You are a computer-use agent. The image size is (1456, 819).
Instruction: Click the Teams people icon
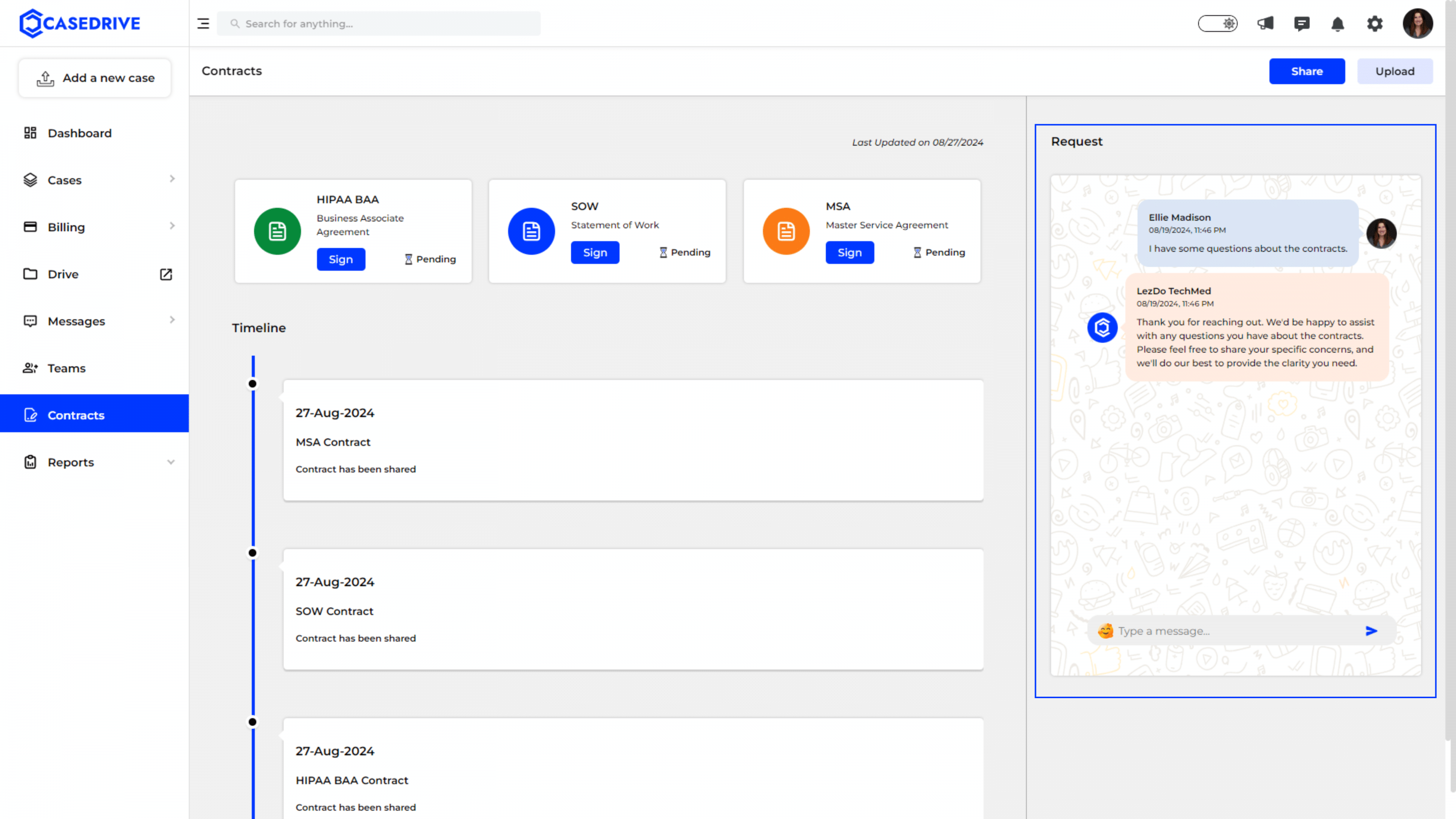(x=30, y=368)
